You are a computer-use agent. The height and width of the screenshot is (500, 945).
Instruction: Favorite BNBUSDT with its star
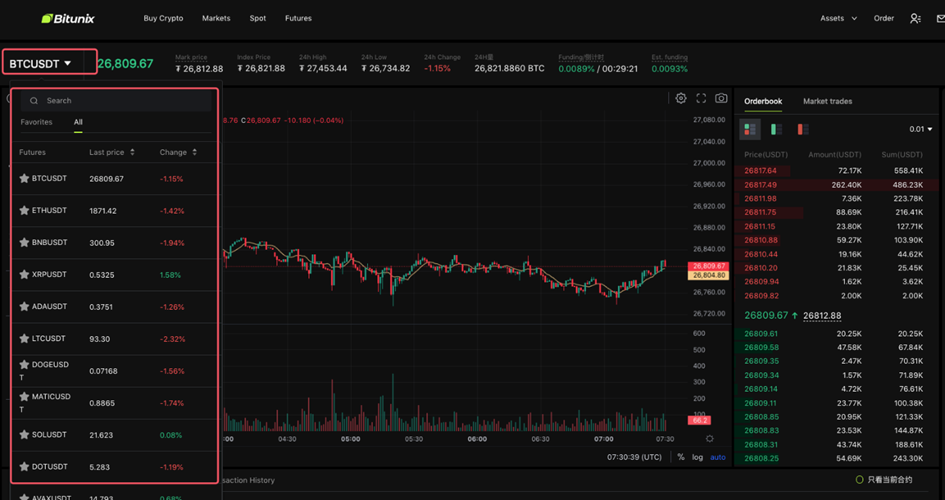(x=24, y=242)
